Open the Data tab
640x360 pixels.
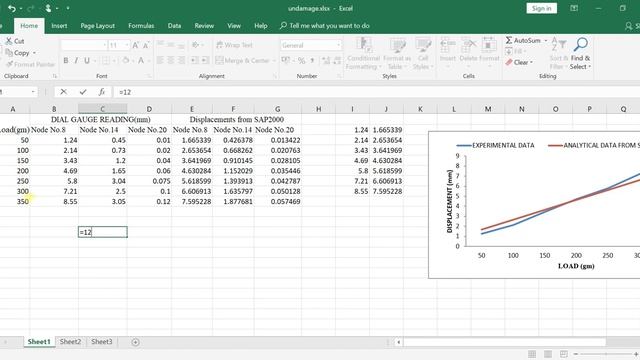tap(174, 26)
